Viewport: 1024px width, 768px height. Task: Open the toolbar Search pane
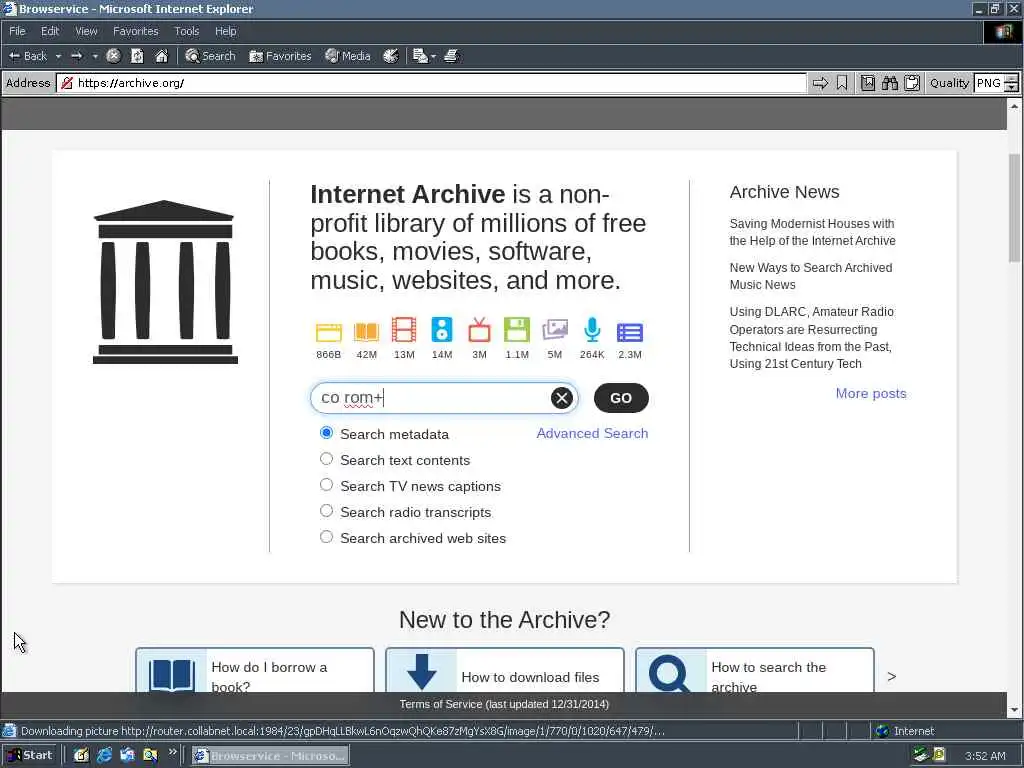coord(210,56)
